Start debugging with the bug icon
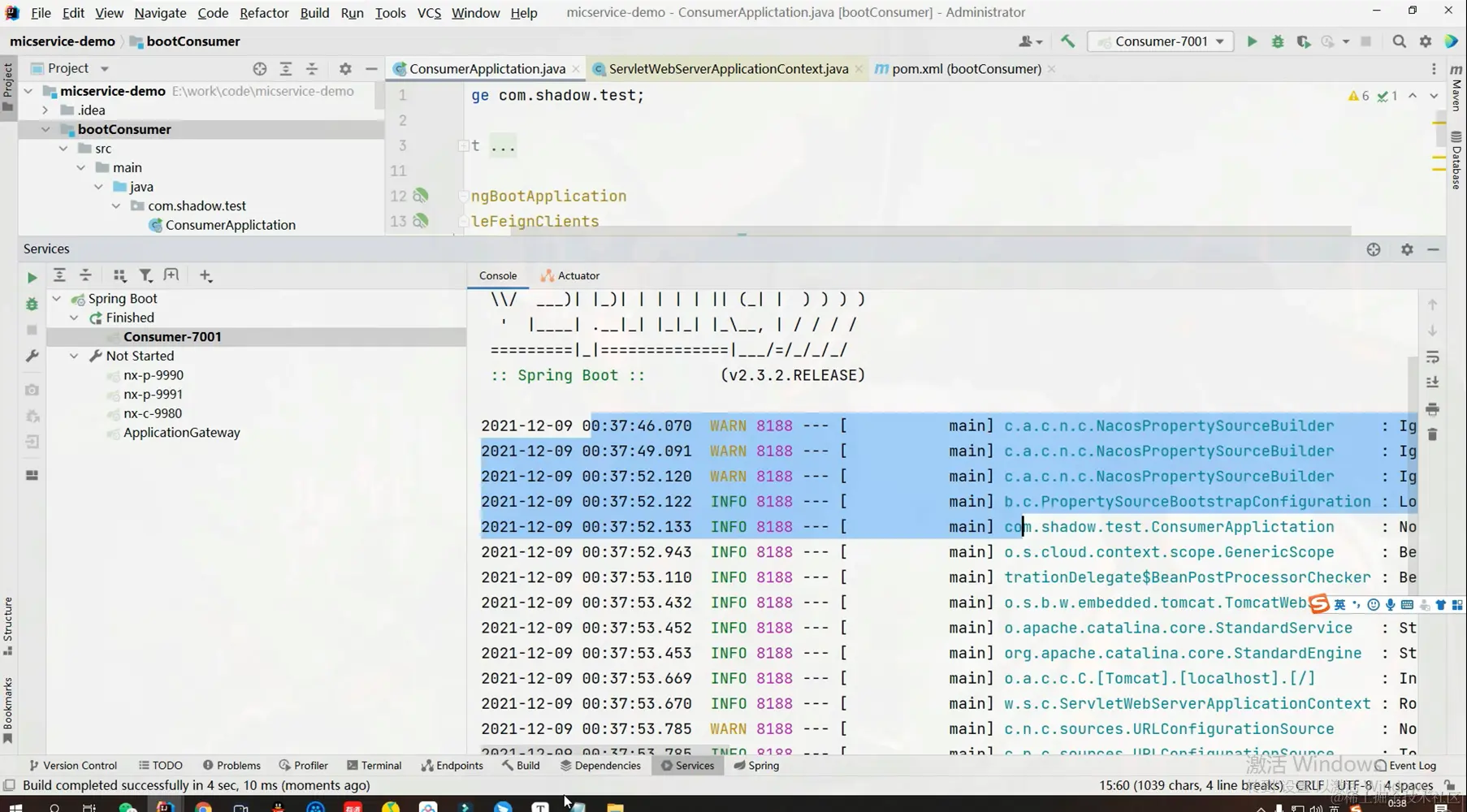This screenshot has height=812, width=1467. (x=1278, y=41)
